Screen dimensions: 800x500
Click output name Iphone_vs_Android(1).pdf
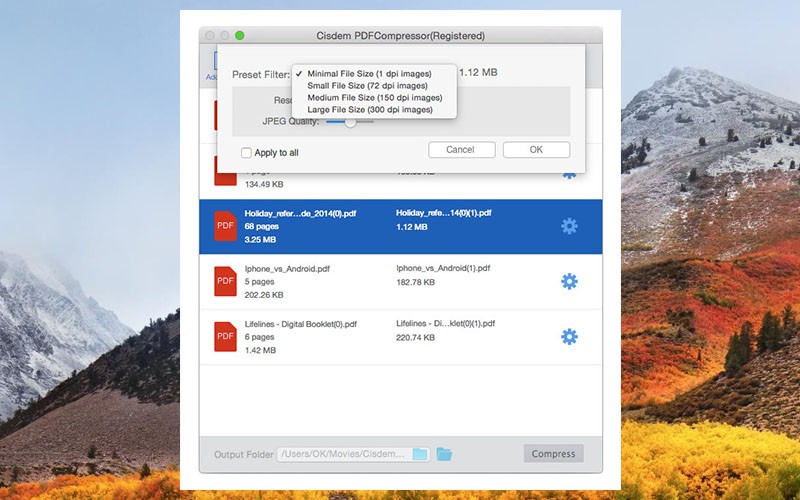[x=443, y=268]
